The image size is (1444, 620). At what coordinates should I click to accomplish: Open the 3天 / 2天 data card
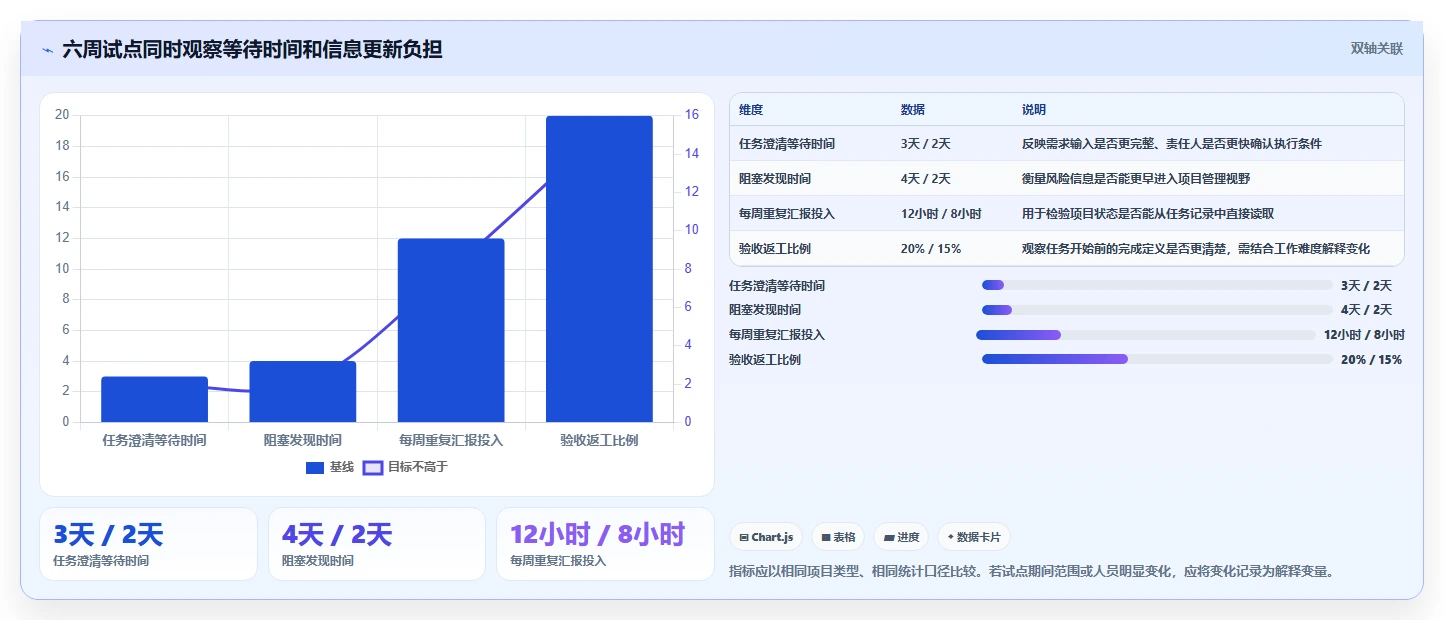click(x=148, y=544)
